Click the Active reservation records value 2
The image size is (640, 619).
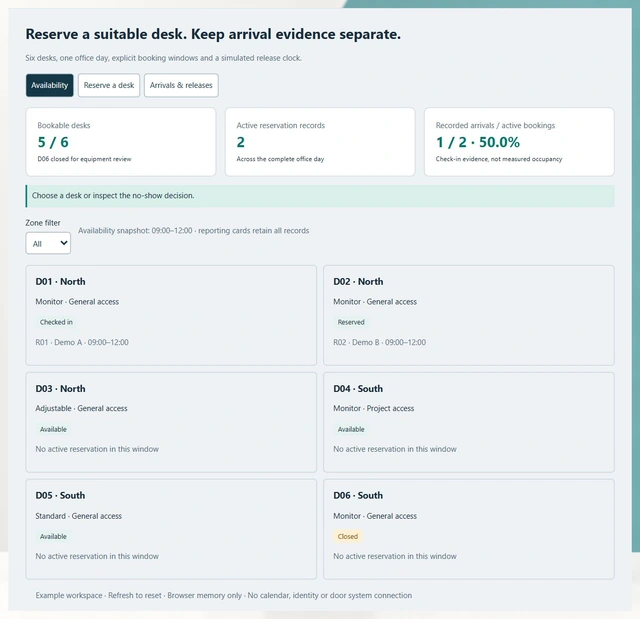[x=241, y=142]
